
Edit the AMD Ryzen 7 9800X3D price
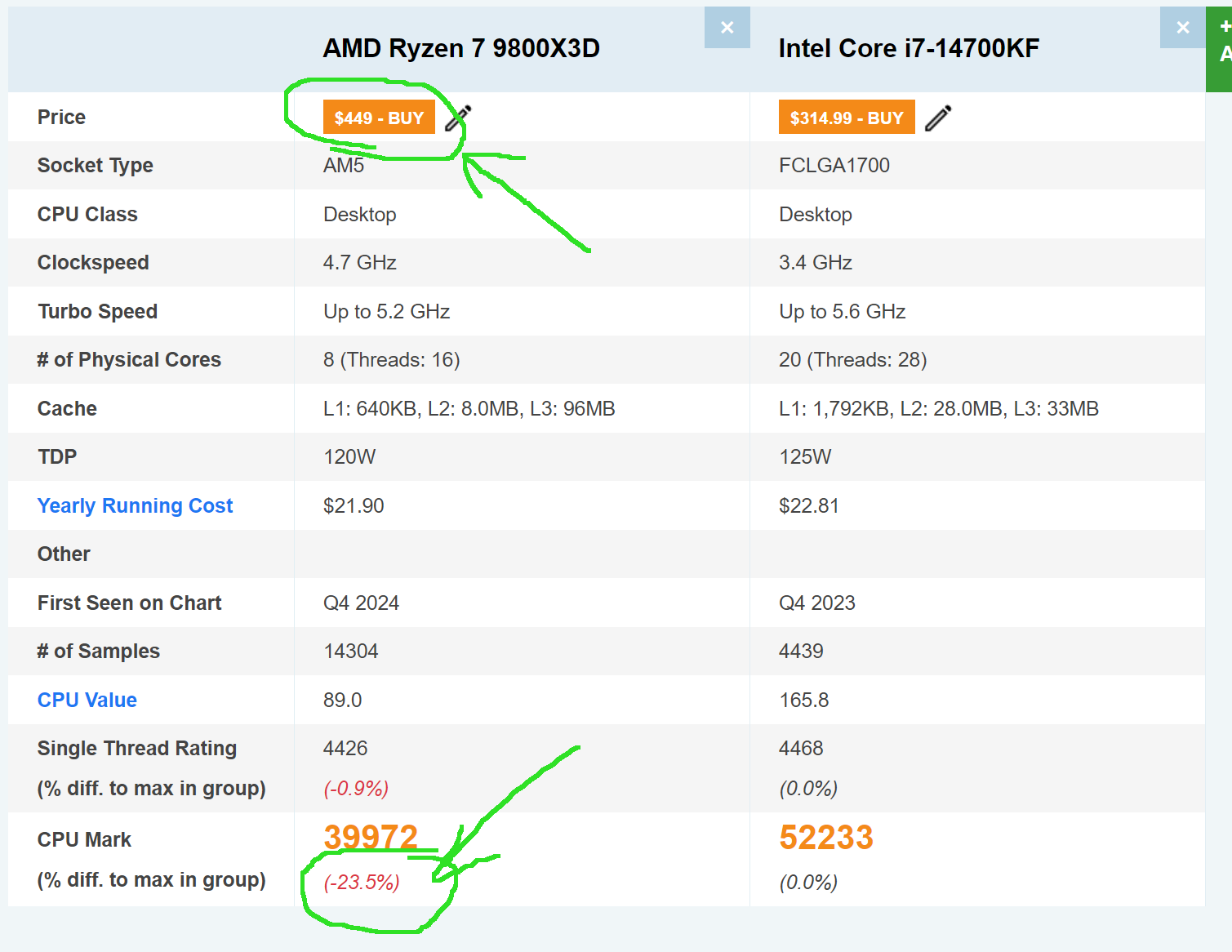point(458,118)
